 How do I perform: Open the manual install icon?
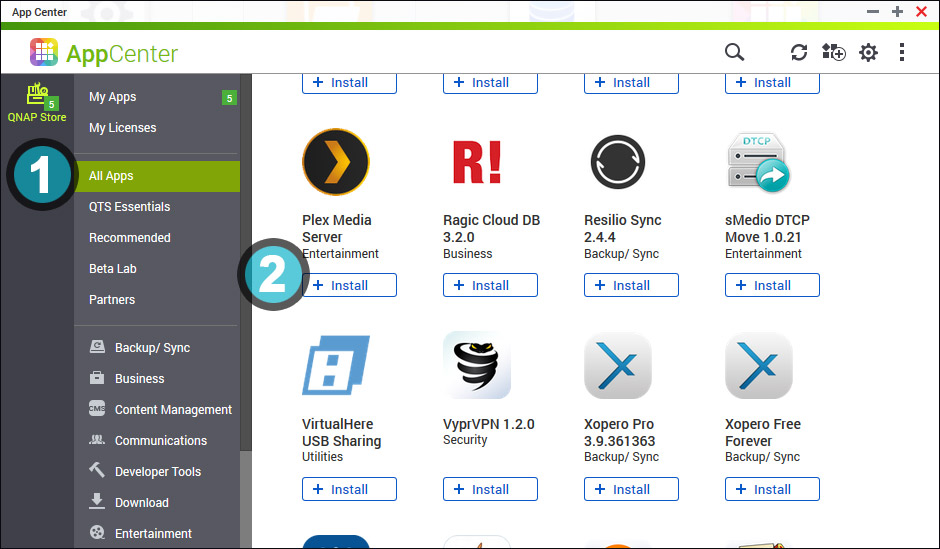[x=833, y=52]
